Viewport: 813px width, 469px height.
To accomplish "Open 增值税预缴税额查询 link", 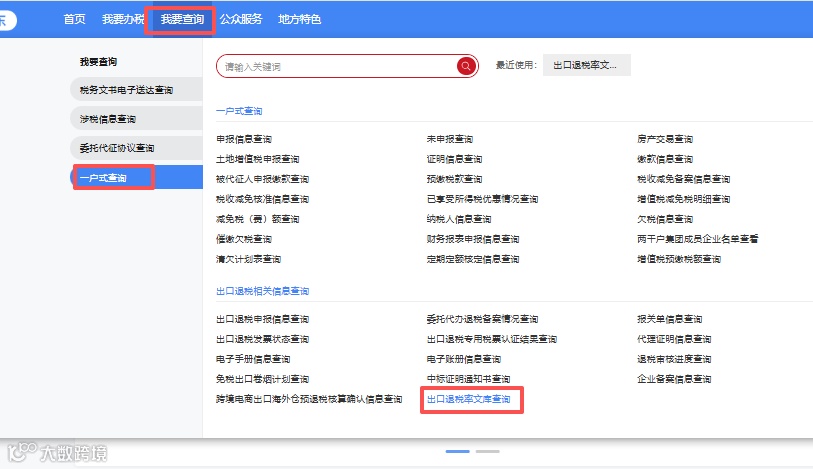I will [x=679, y=259].
